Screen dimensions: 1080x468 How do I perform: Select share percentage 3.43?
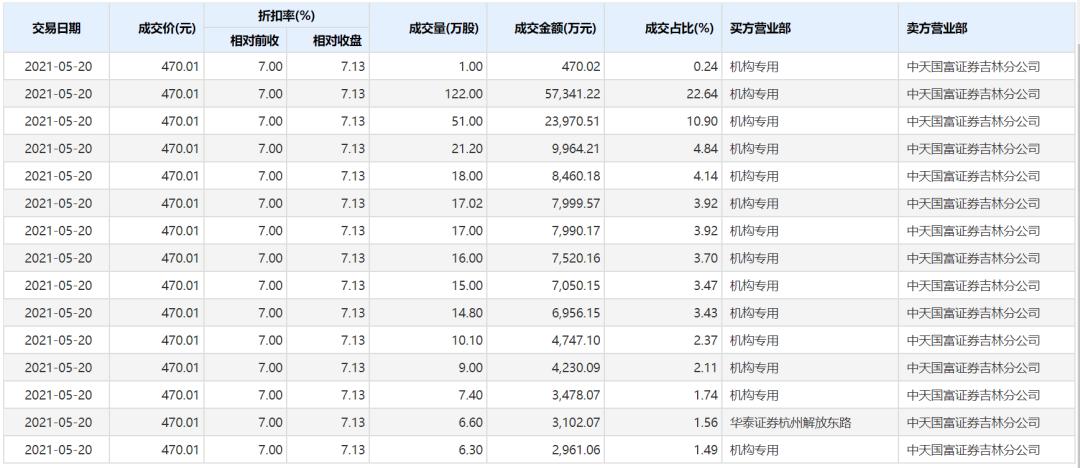pos(705,313)
